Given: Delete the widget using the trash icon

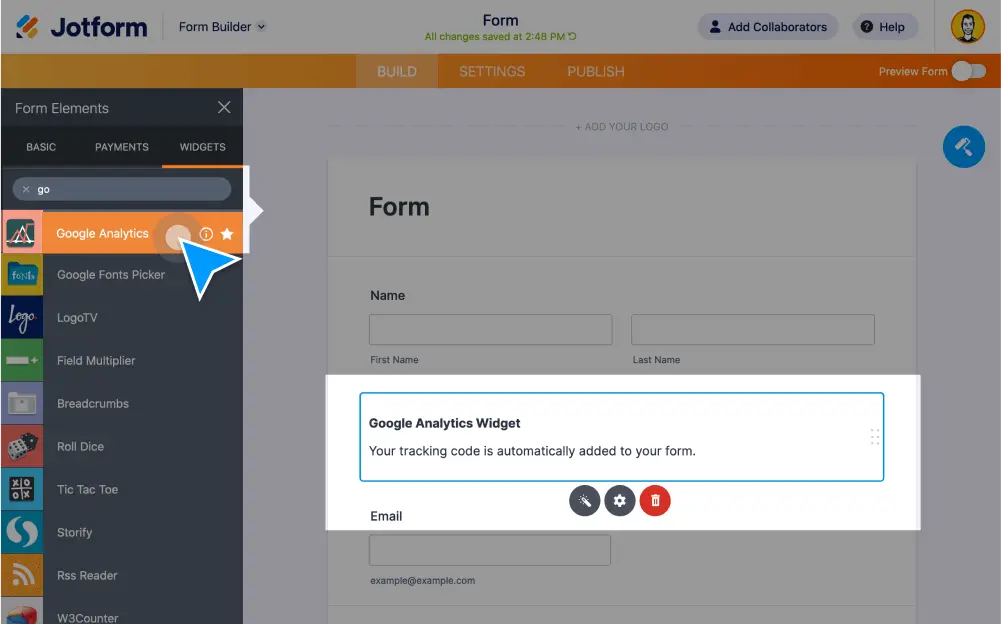Looking at the screenshot, I should 655,501.
